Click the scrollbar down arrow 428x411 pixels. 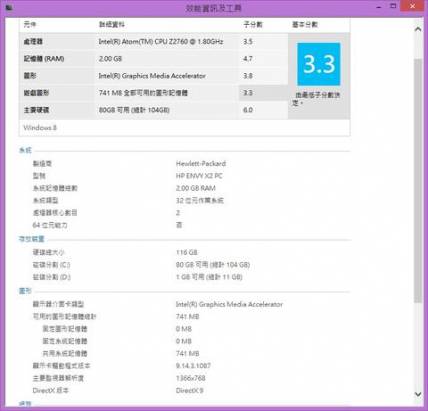point(418,394)
